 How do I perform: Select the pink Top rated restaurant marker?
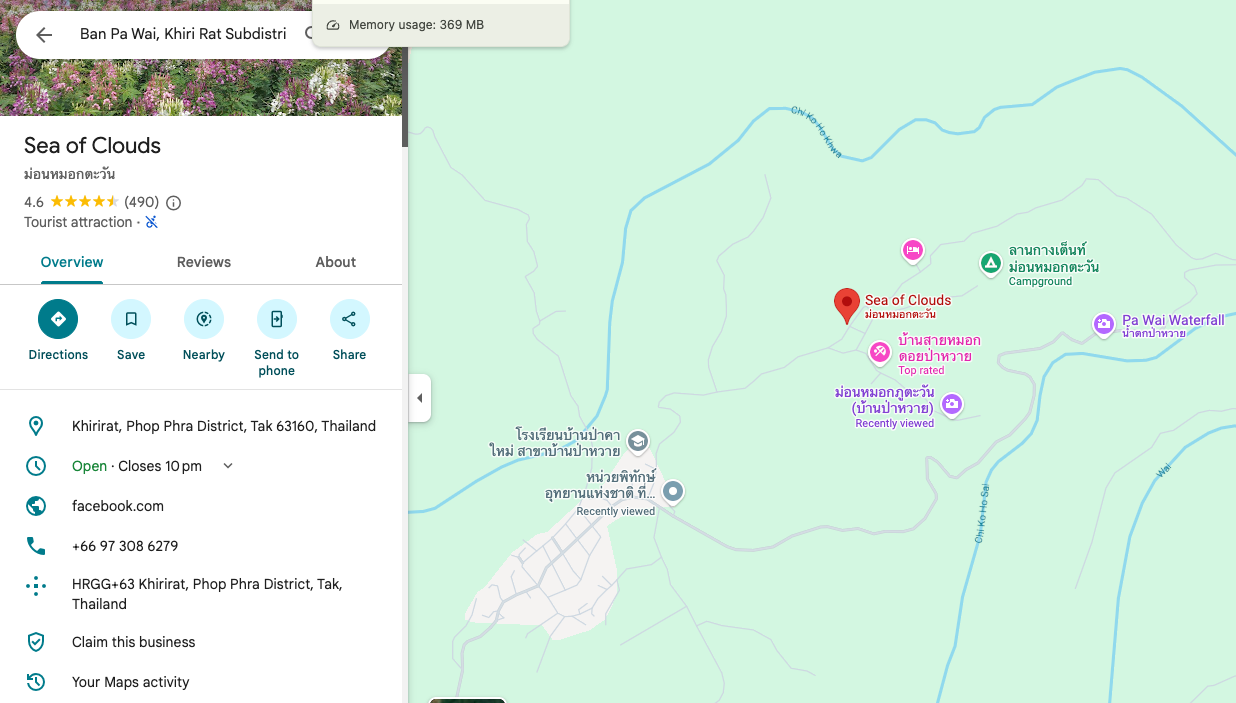879,351
